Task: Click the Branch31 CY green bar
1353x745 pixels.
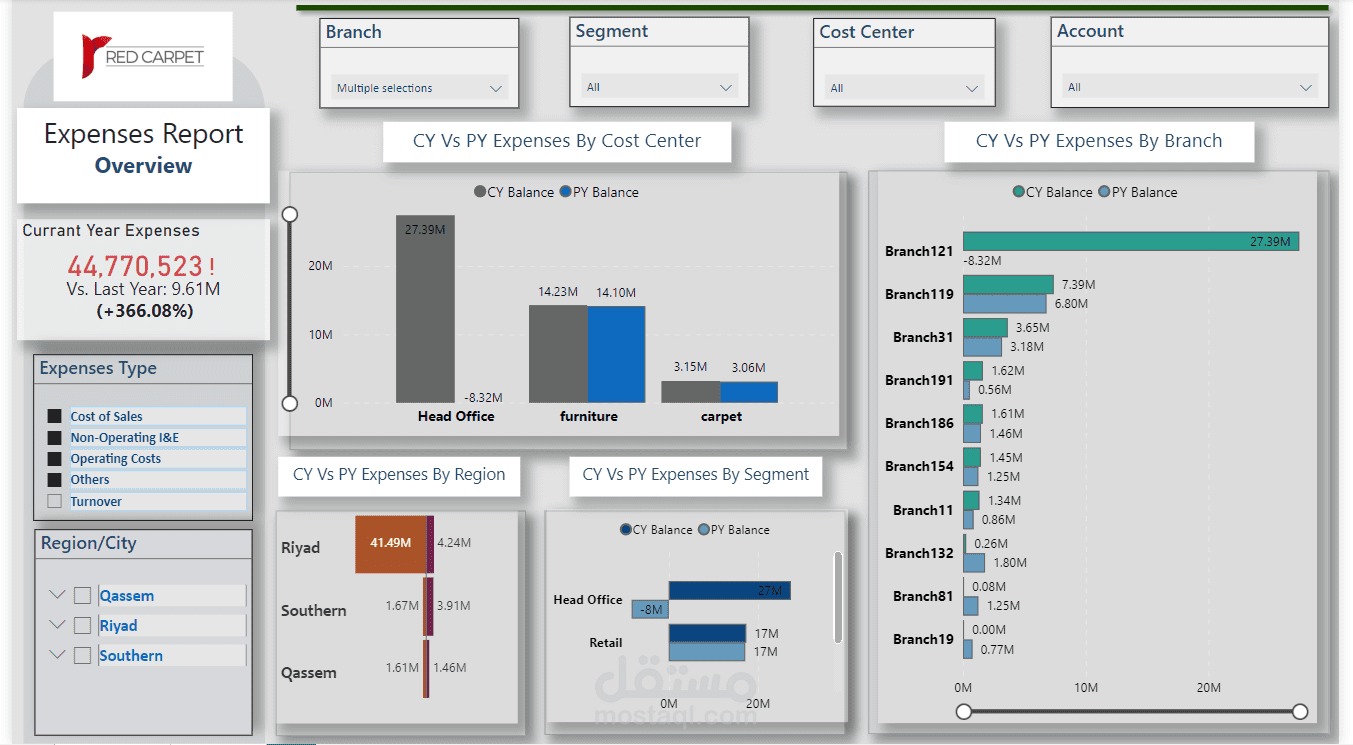Action: click(x=985, y=327)
